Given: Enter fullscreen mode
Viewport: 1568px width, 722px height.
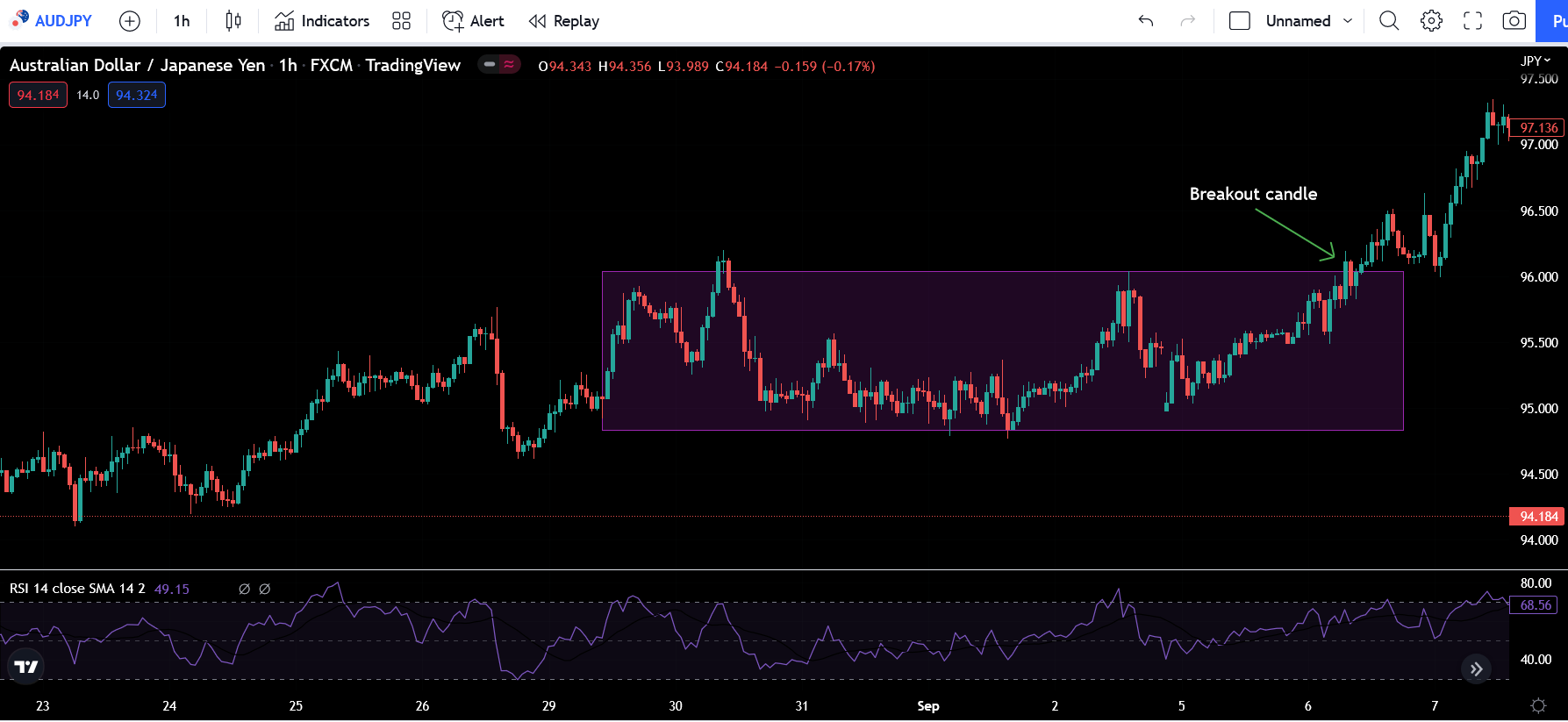Looking at the screenshot, I should [1472, 21].
